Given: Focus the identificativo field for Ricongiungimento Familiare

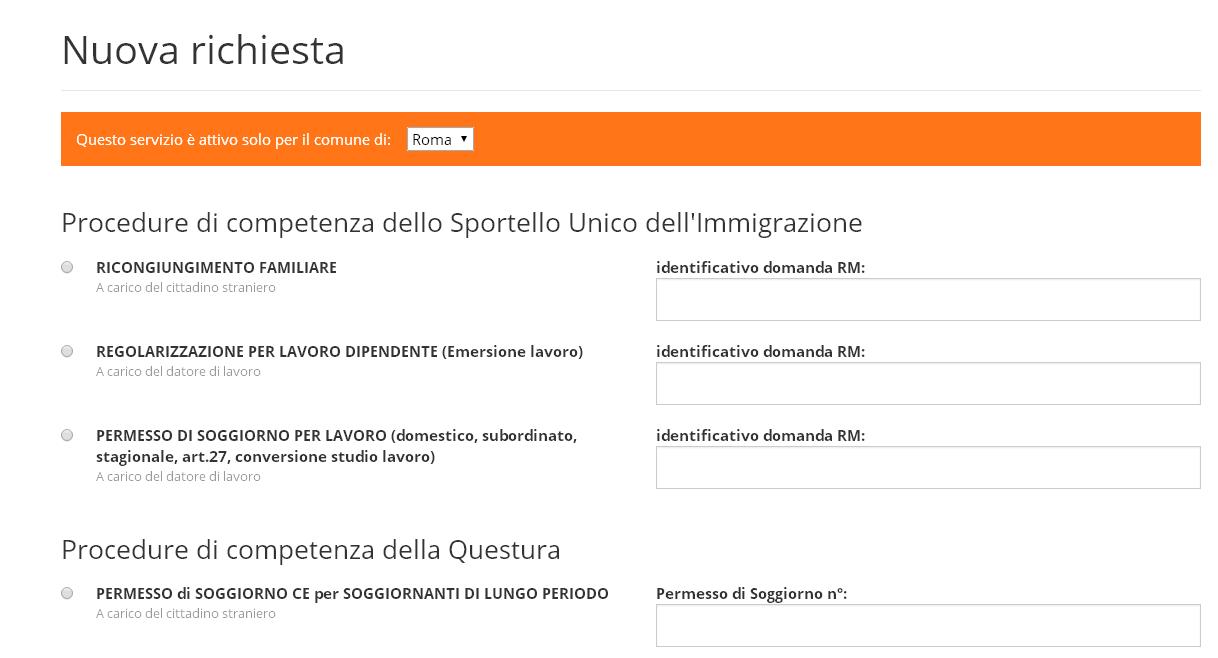Looking at the screenshot, I should (x=927, y=300).
